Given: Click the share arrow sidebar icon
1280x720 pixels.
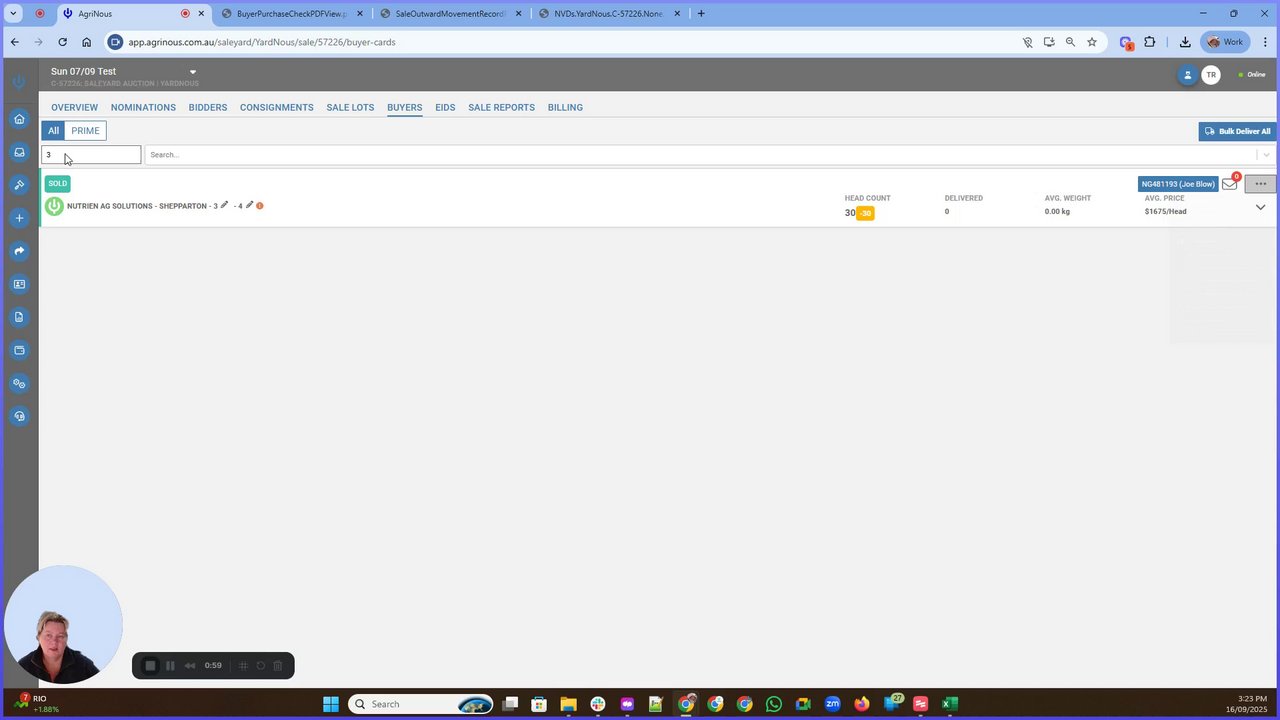Looking at the screenshot, I should pyautogui.click(x=19, y=251).
